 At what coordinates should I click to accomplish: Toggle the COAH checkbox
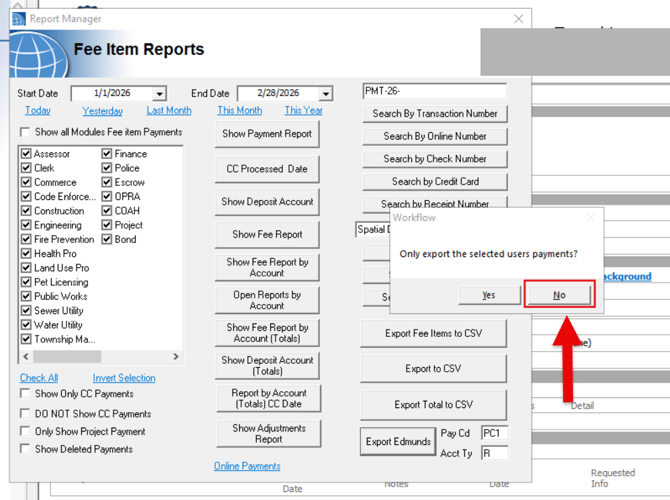pos(107,211)
